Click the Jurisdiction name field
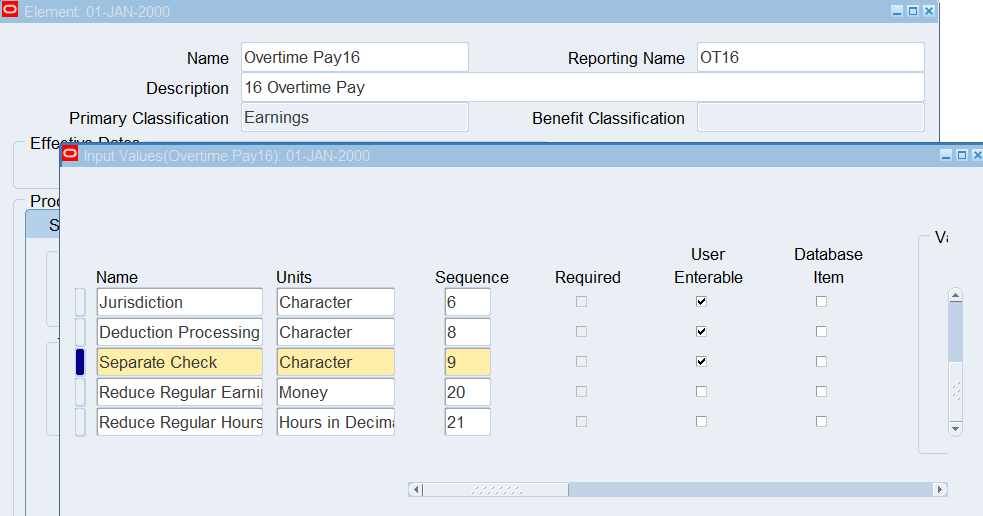 coord(179,302)
